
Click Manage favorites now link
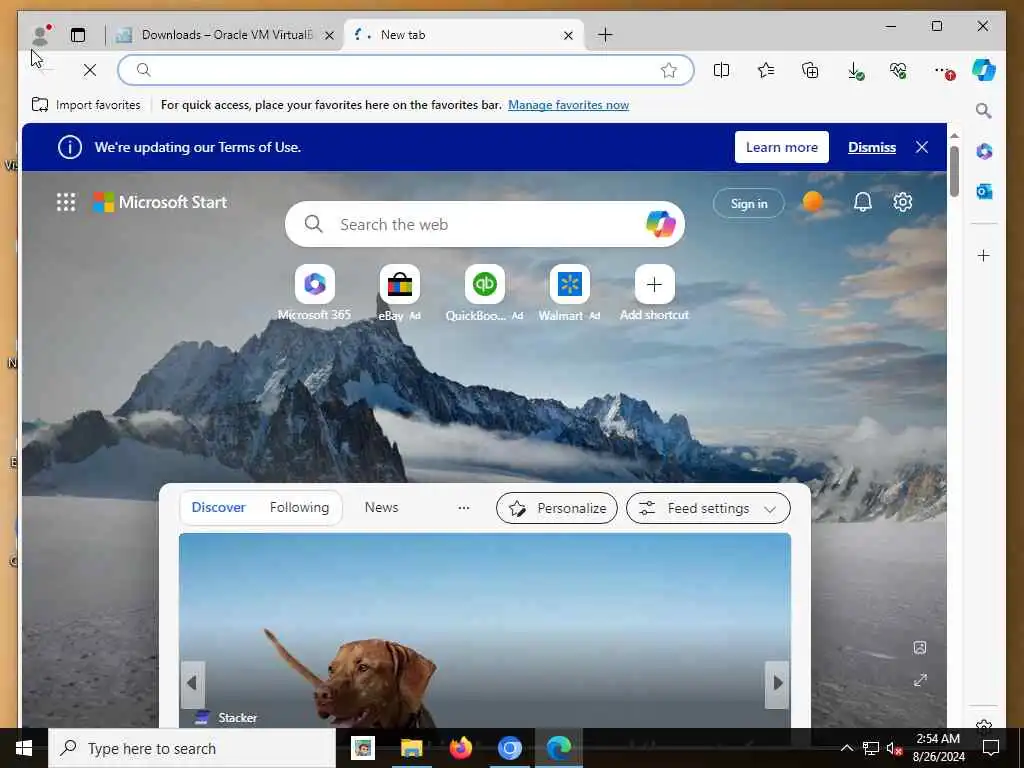click(568, 105)
